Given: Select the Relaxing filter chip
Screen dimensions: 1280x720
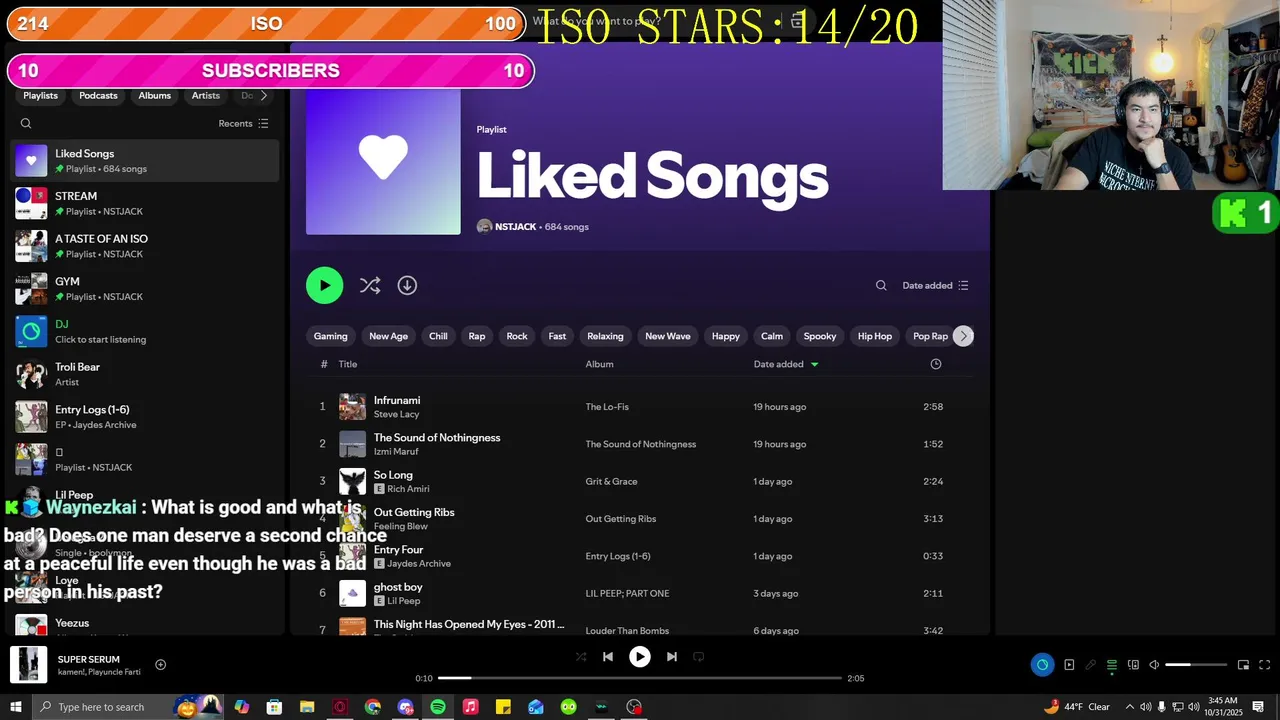Looking at the screenshot, I should 605,336.
